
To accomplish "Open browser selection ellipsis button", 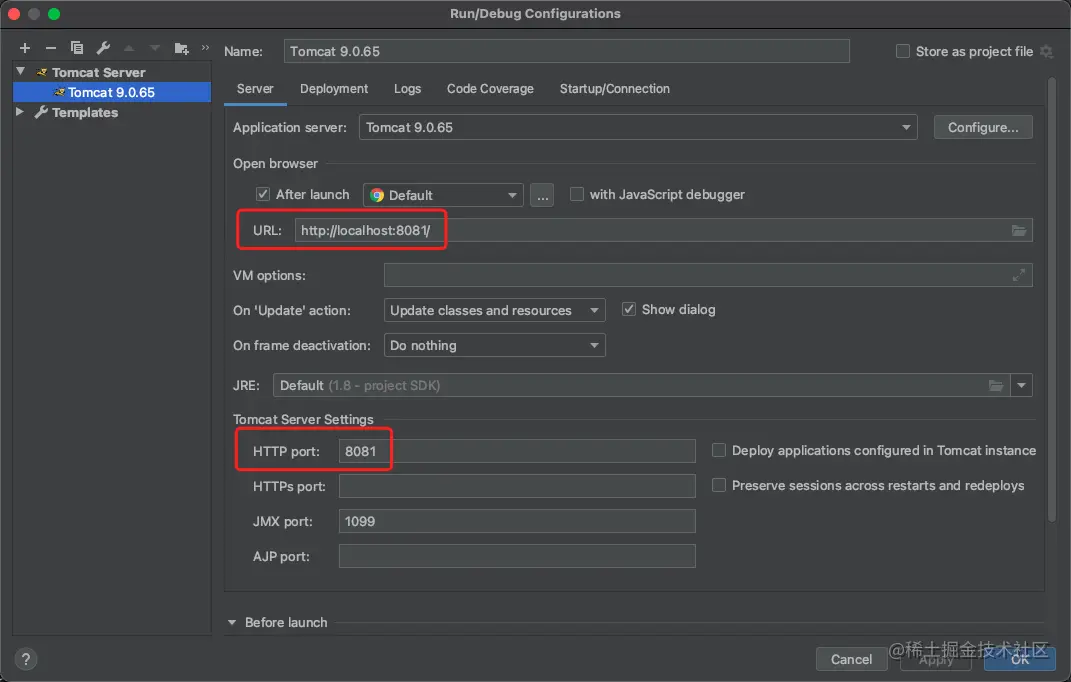I will [x=542, y=195].
